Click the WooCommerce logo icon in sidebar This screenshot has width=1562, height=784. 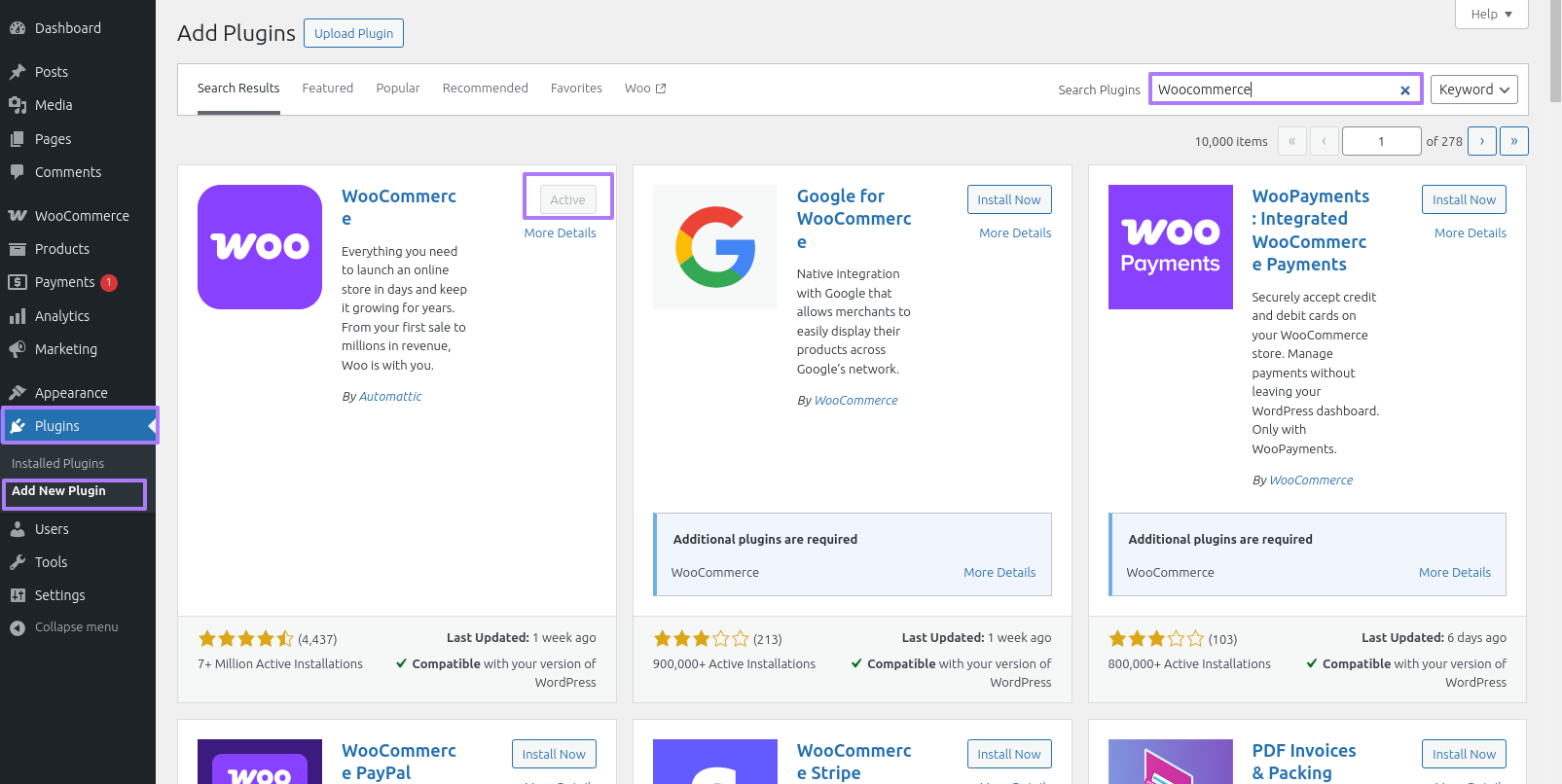[18, 216]
